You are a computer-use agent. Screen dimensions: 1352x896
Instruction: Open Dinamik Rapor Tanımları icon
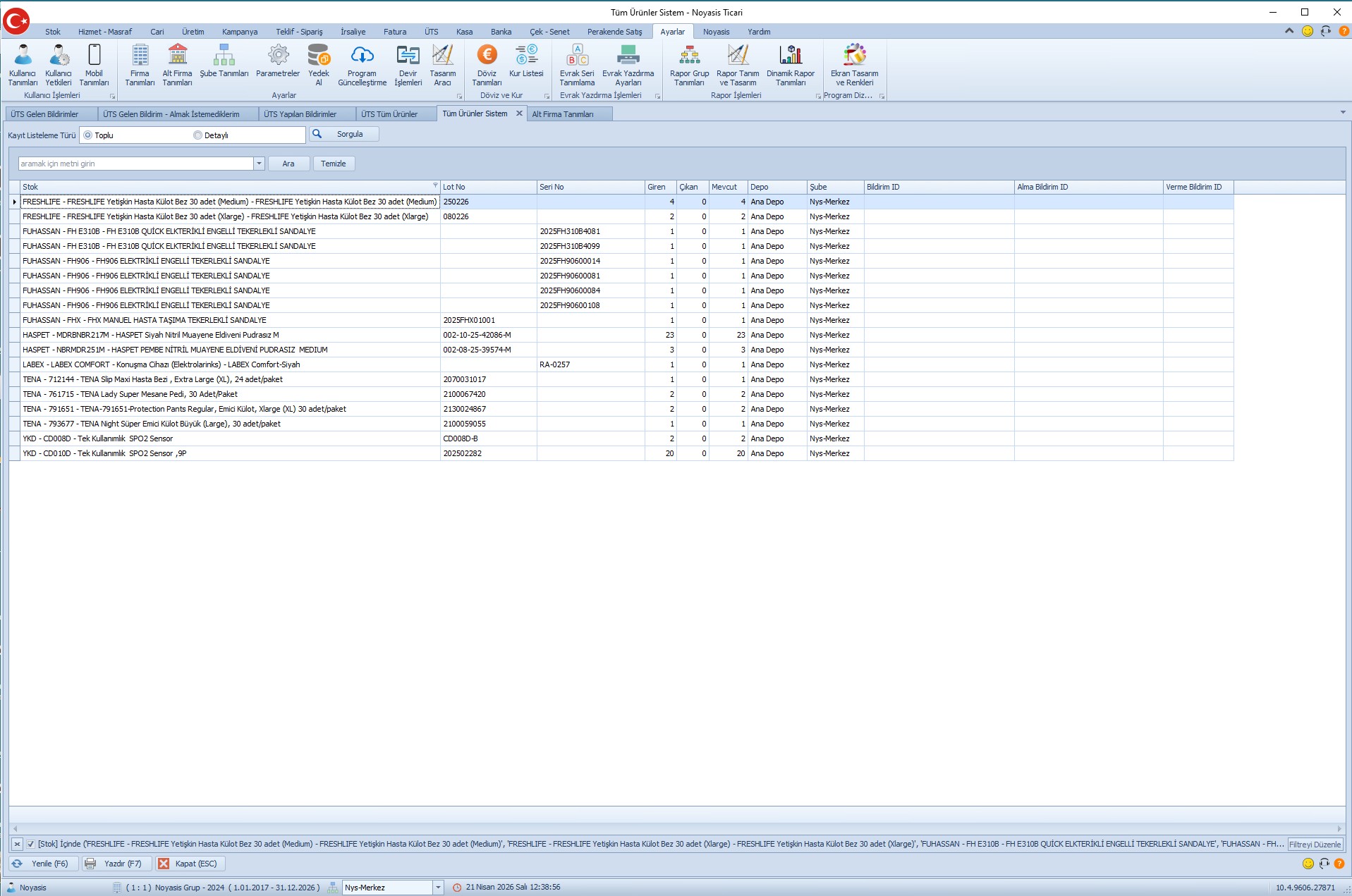click(x=790, y=65)
